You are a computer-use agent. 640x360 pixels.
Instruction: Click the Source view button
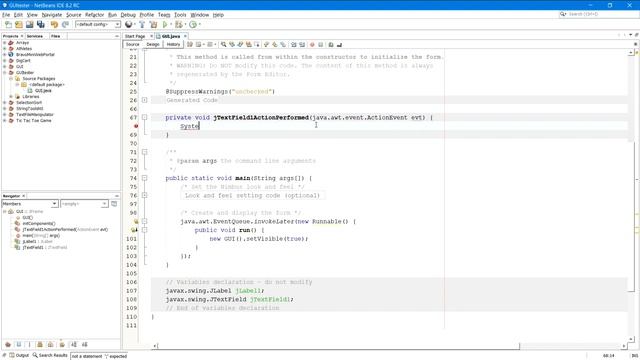pyautogui.click(x=132, y=44)
